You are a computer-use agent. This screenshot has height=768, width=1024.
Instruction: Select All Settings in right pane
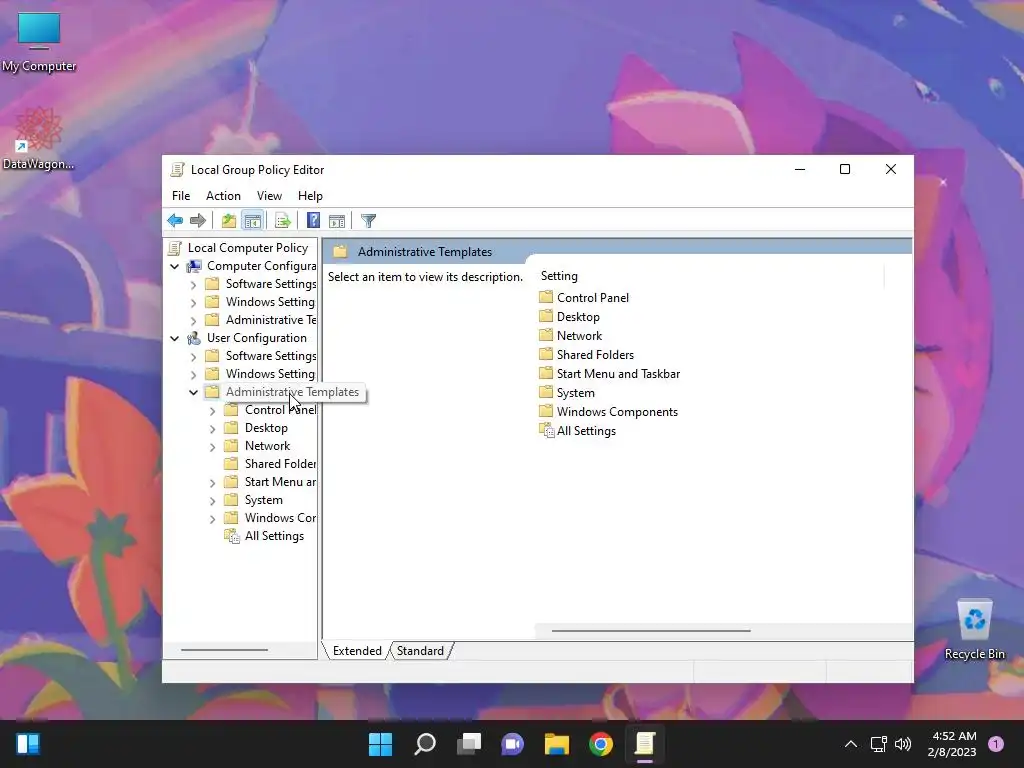coord(577,431)
